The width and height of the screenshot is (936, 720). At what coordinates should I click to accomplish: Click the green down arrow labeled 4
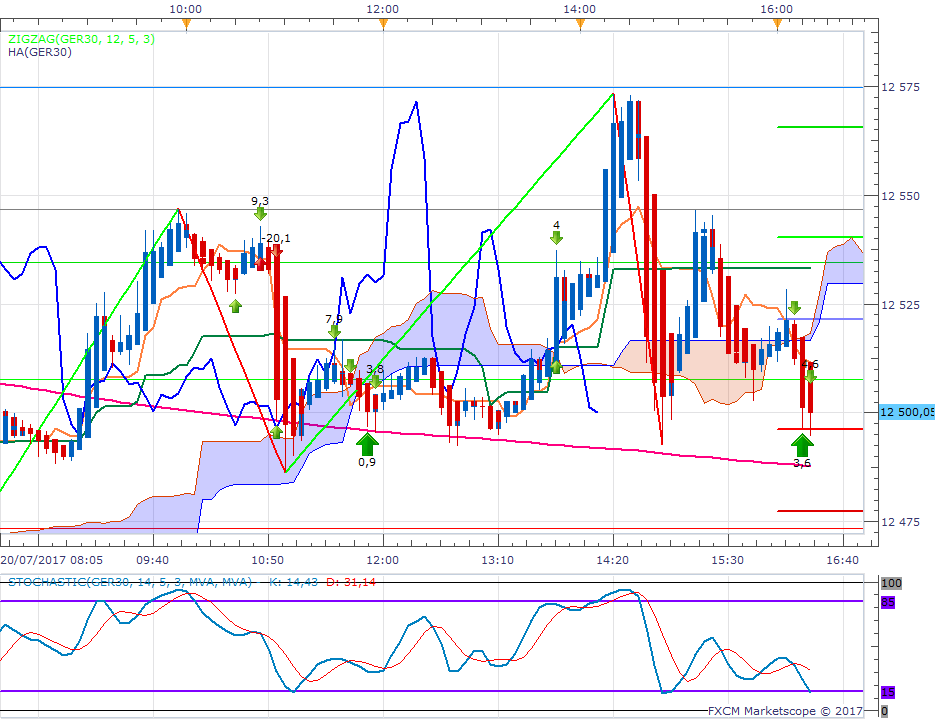click(x=556, y=238)
